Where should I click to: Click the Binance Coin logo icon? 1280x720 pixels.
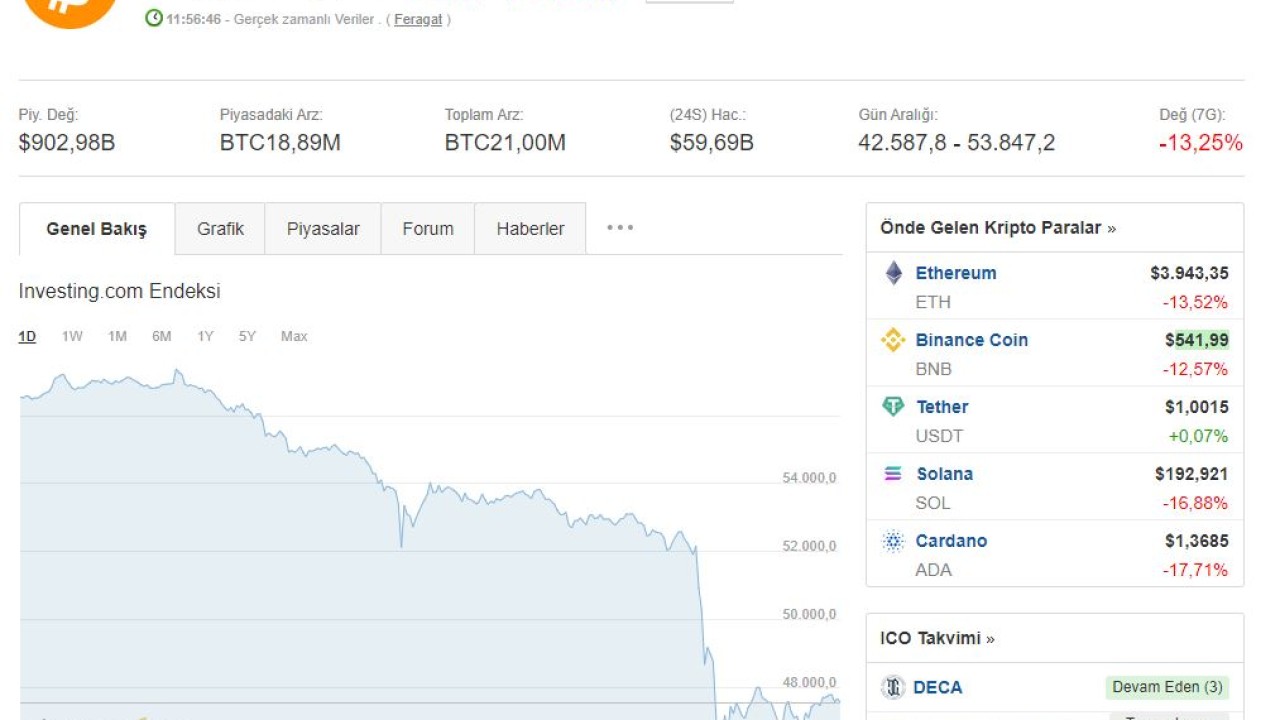coord(893,340)
